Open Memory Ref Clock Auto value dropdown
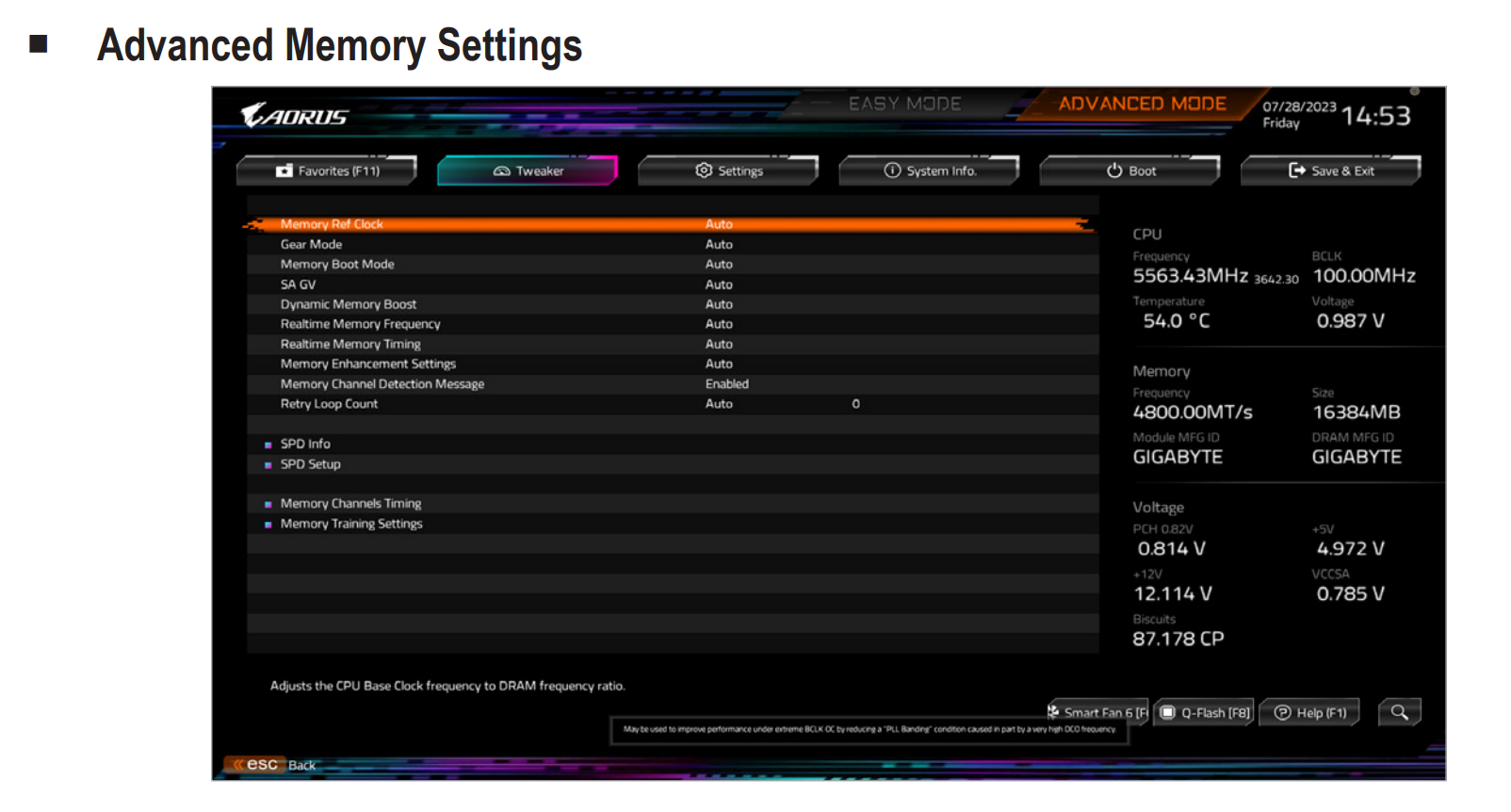The height and width of the screenshot is (812, 1511). point(719,224)
